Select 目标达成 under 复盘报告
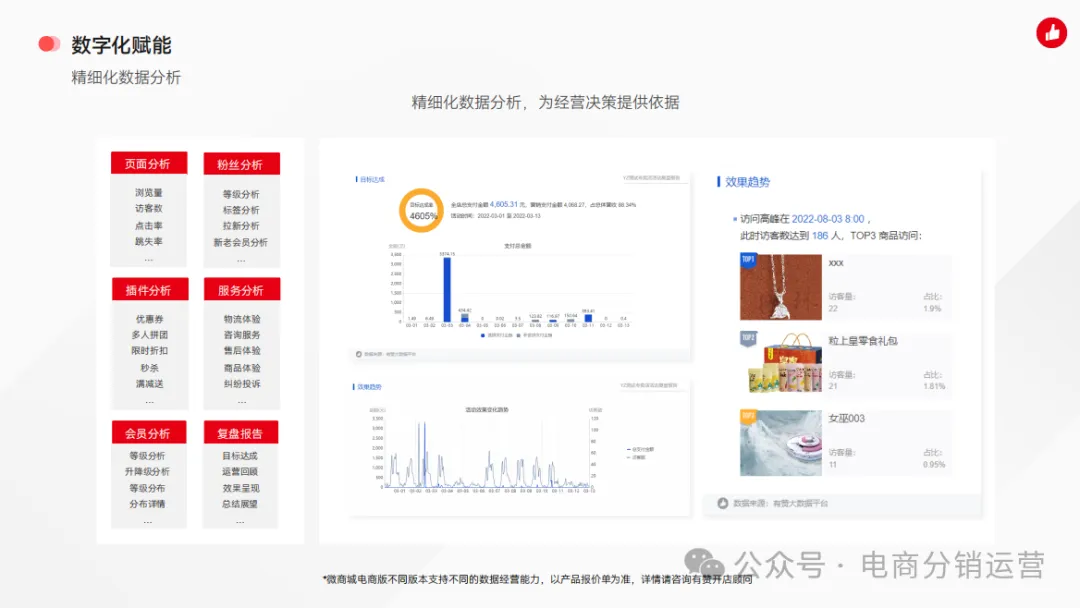Image resolution: width=1080 pixels, height=608 pixels. [240, 456]
